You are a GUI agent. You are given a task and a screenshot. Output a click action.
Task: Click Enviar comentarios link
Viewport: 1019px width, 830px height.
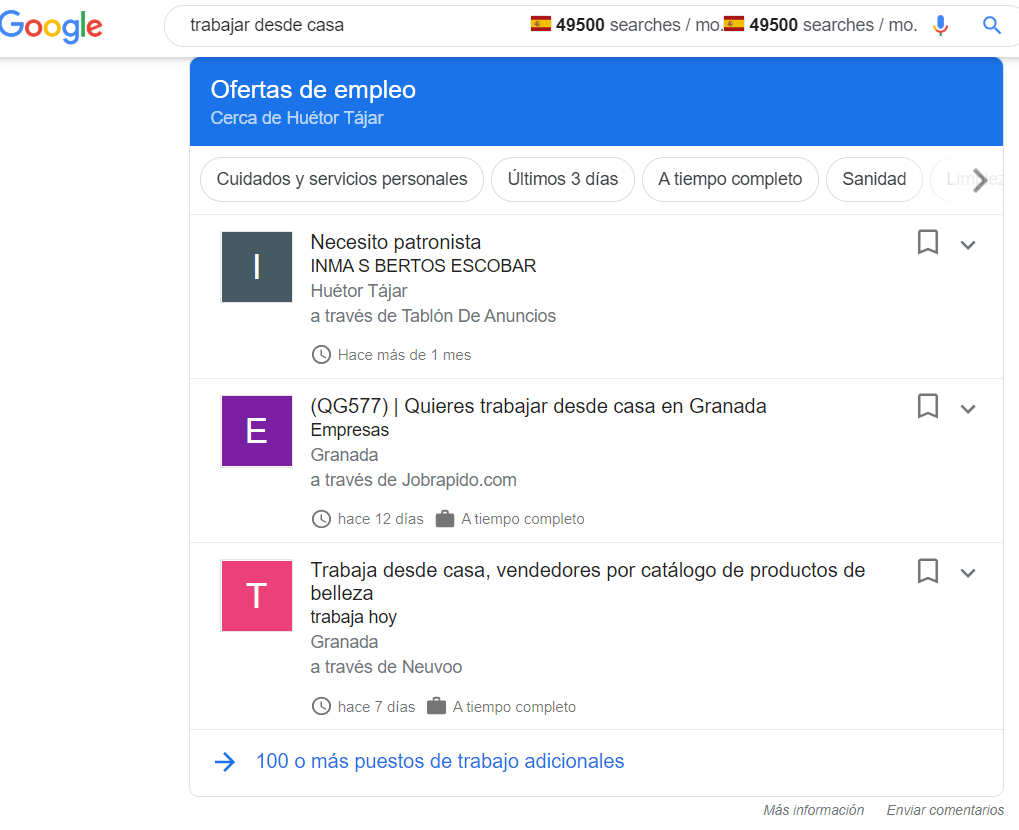pyautogui.click(x=945, y=811)
